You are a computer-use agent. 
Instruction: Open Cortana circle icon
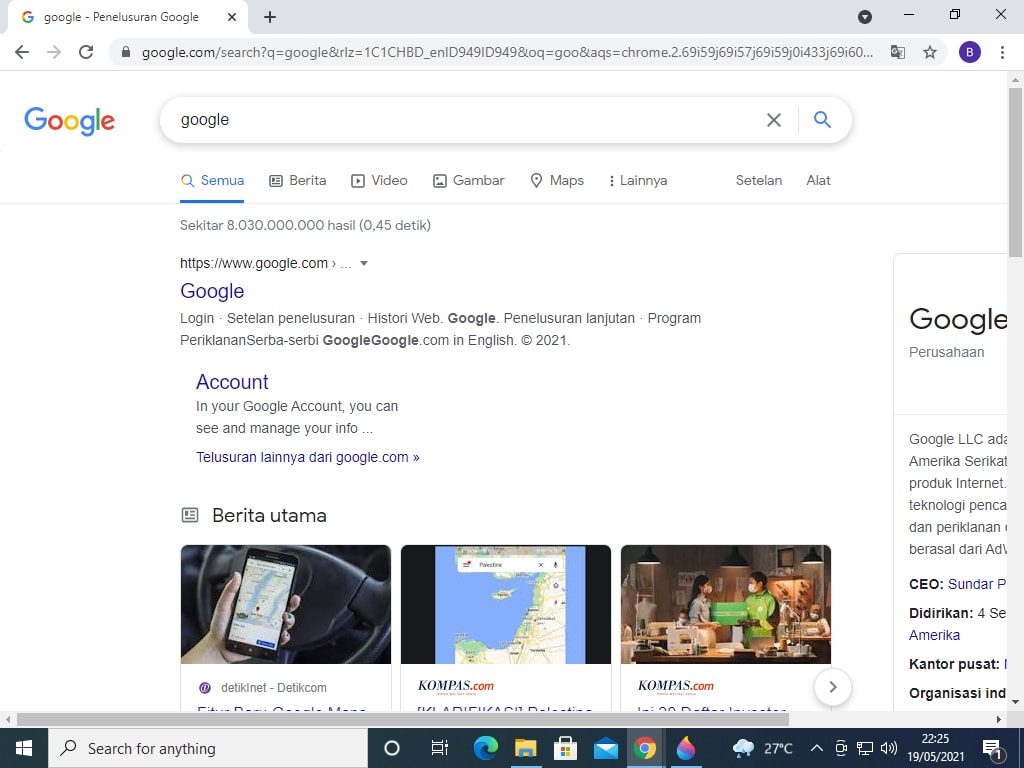point(391,748)
